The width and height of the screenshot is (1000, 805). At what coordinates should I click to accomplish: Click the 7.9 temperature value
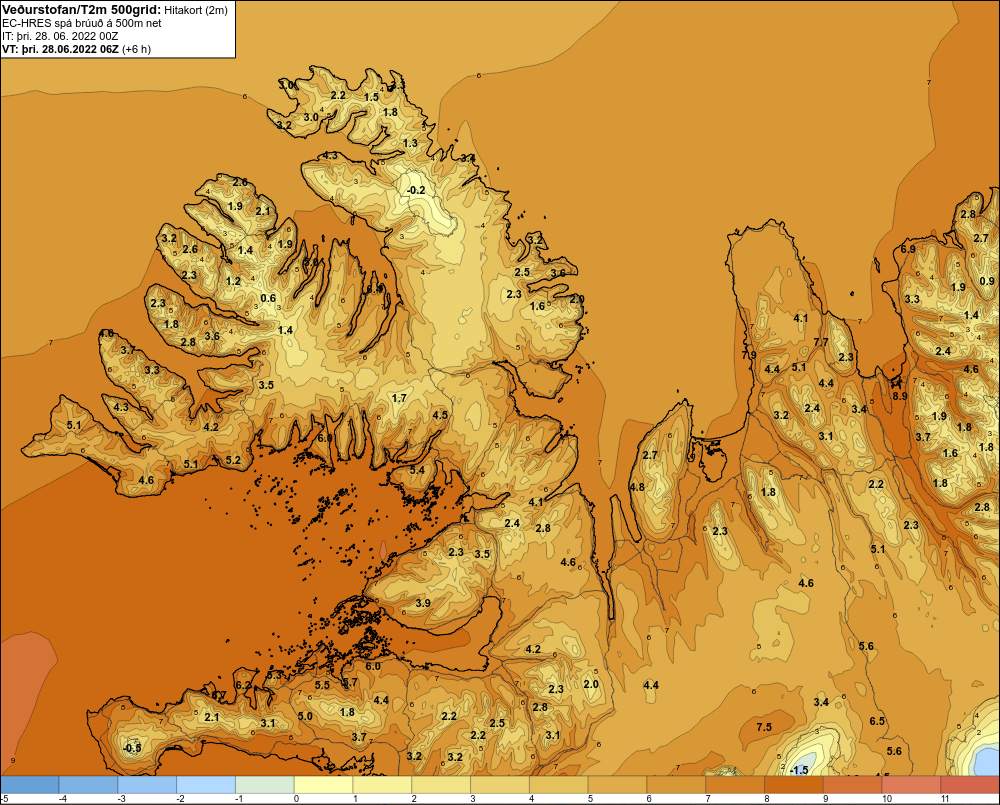749,355
